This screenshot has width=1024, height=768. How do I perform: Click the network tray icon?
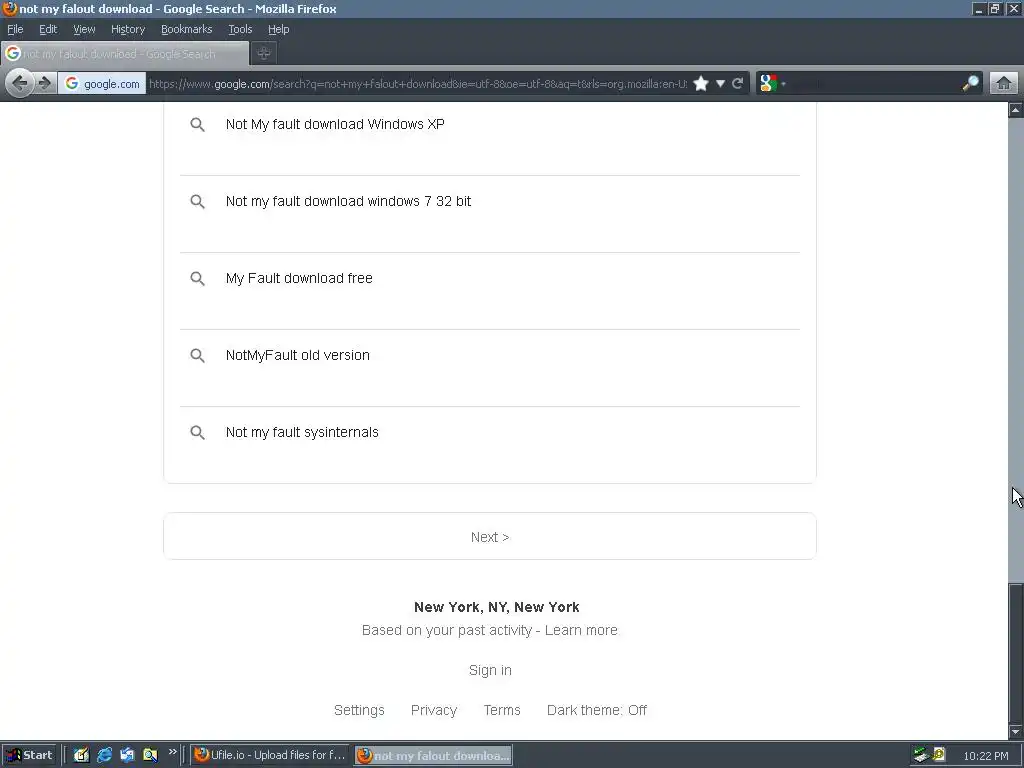pyautogui.click(x=921, y=755)
